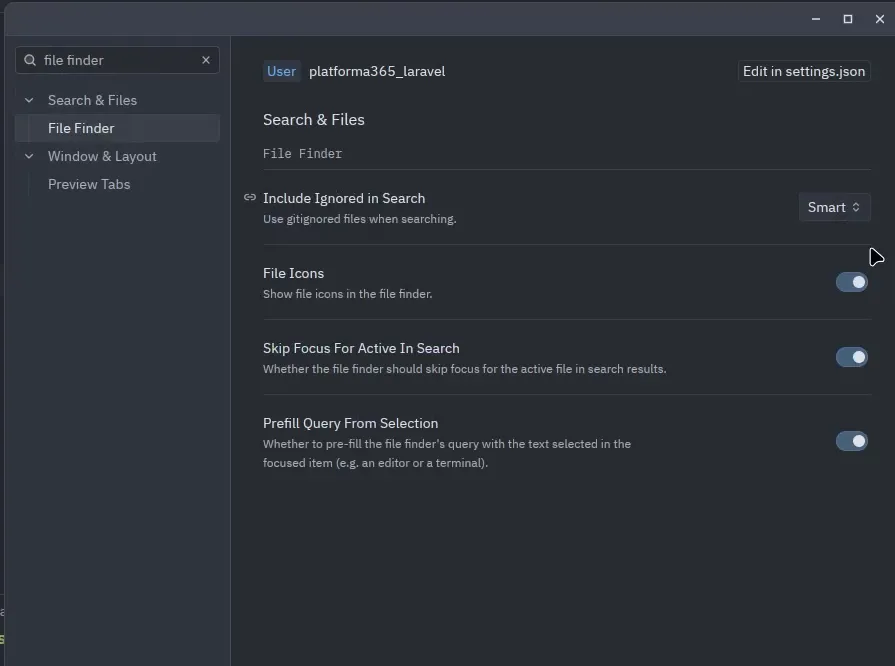The width and height of the screenshot is (895, 666).
Task: Collapse the Search & Files chevron
Action: 29,100
